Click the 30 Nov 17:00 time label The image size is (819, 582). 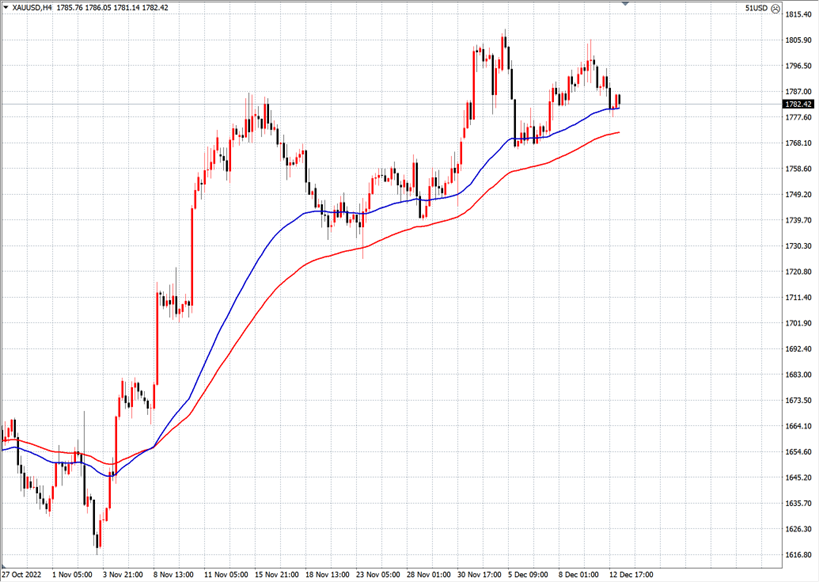tap(479, 575)
